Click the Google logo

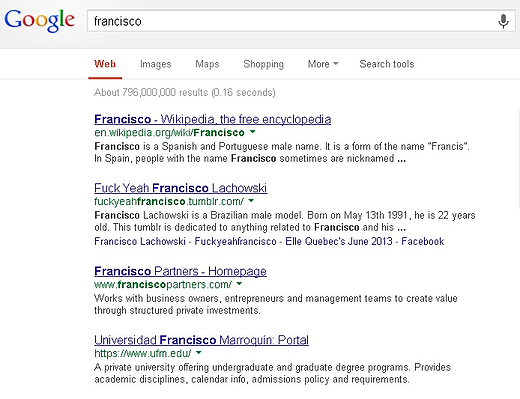39,21
